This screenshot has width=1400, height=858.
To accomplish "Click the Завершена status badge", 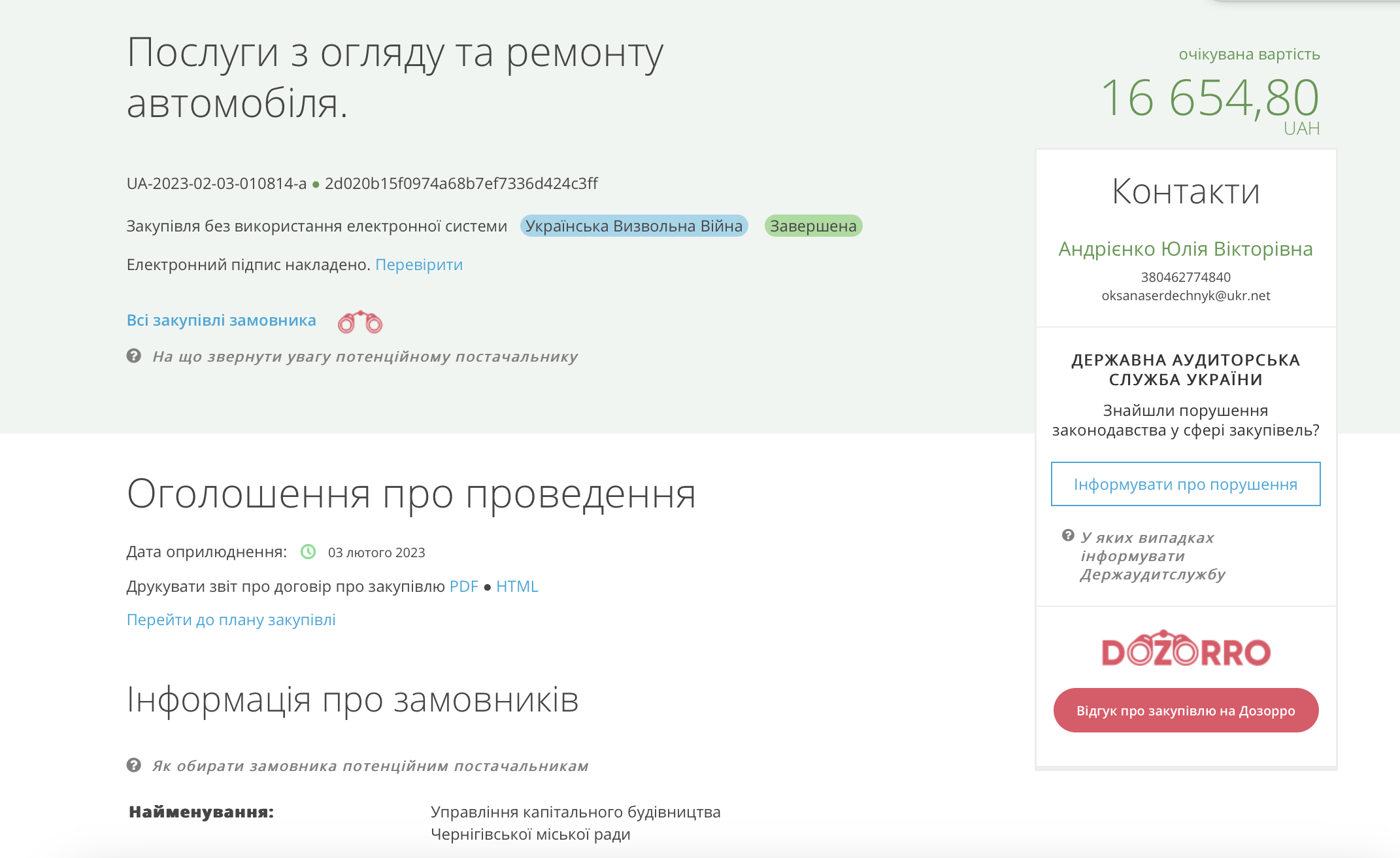I will pyautogui.click(x=812, y=226).
